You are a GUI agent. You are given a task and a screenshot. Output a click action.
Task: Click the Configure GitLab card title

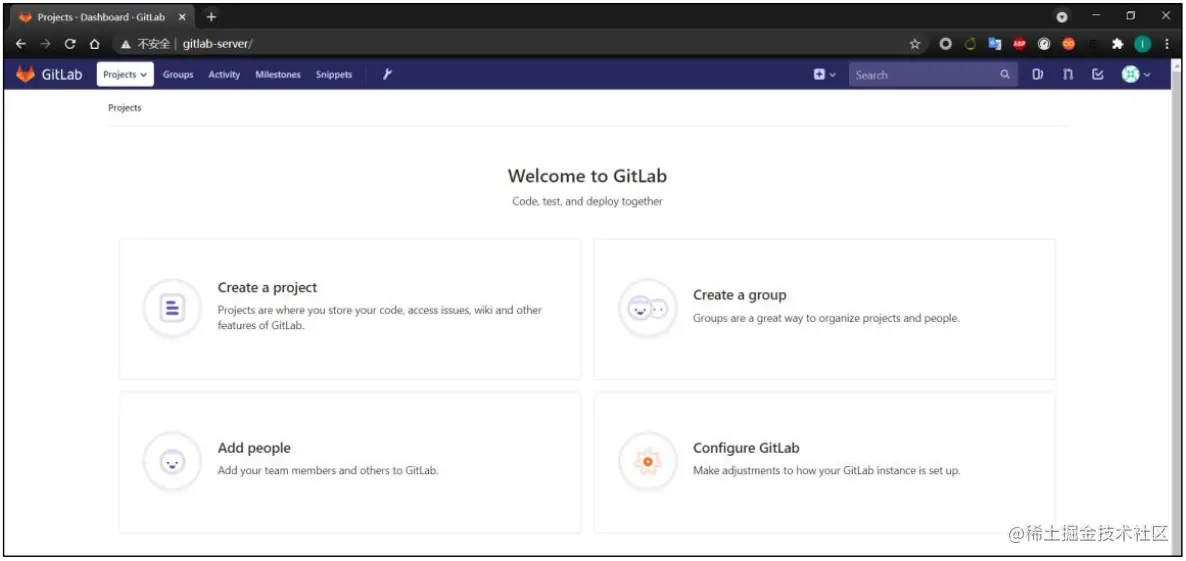pyautogui.click(x=746, y=448)
